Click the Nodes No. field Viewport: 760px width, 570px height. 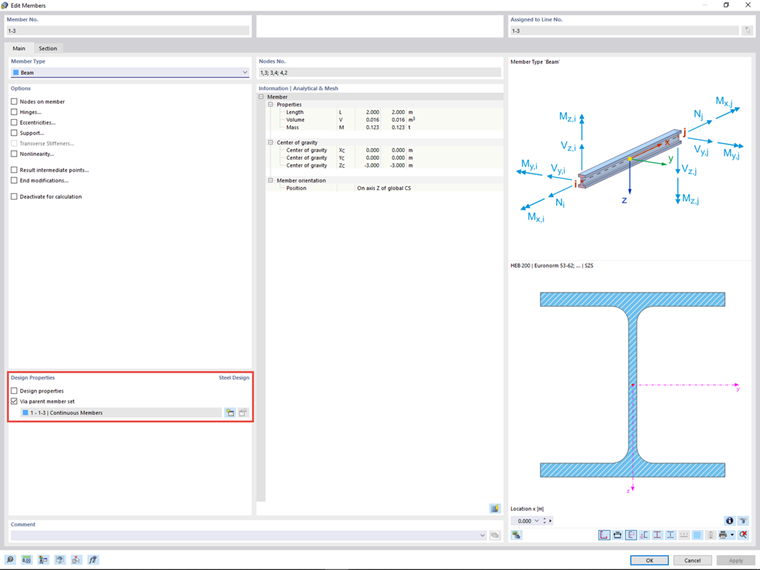tap(380, 72)
